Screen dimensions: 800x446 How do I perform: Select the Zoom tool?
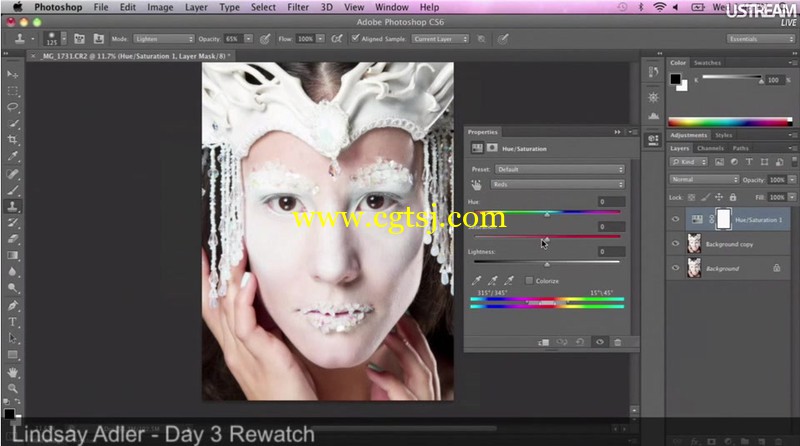click(x=13, y=388)
